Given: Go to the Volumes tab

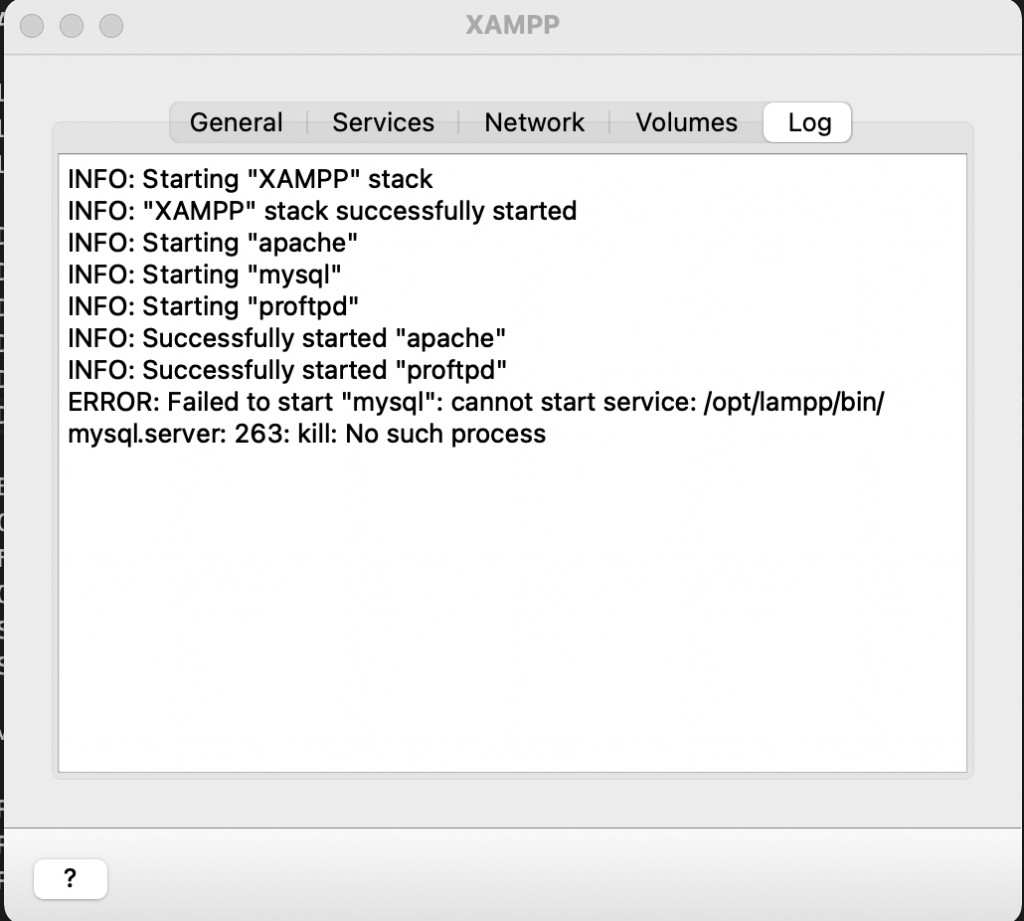Looking at the screenshot, I should (x=686, y=122).
